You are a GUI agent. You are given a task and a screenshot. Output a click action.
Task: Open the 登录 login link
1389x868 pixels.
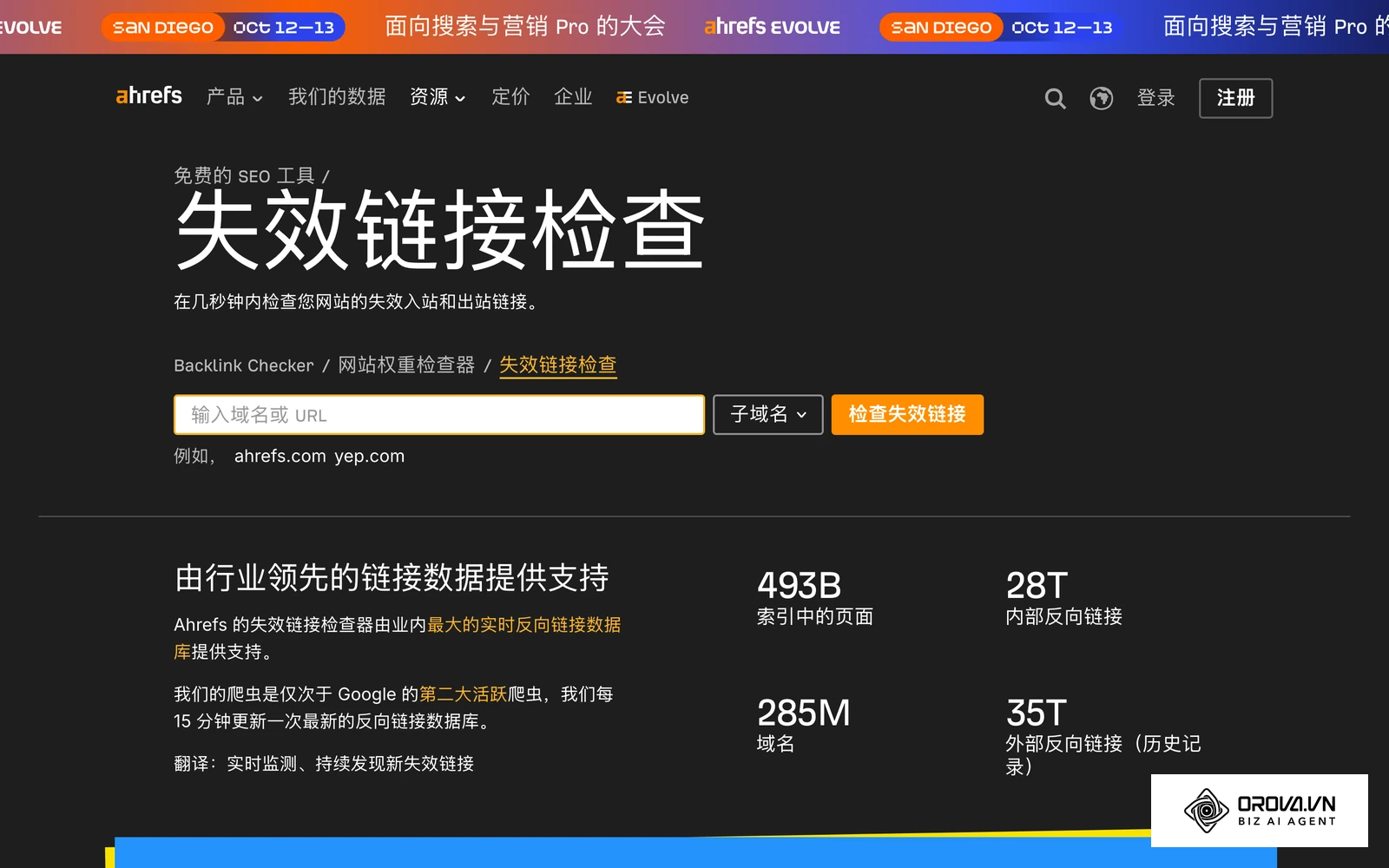[x=1155, y=98]
